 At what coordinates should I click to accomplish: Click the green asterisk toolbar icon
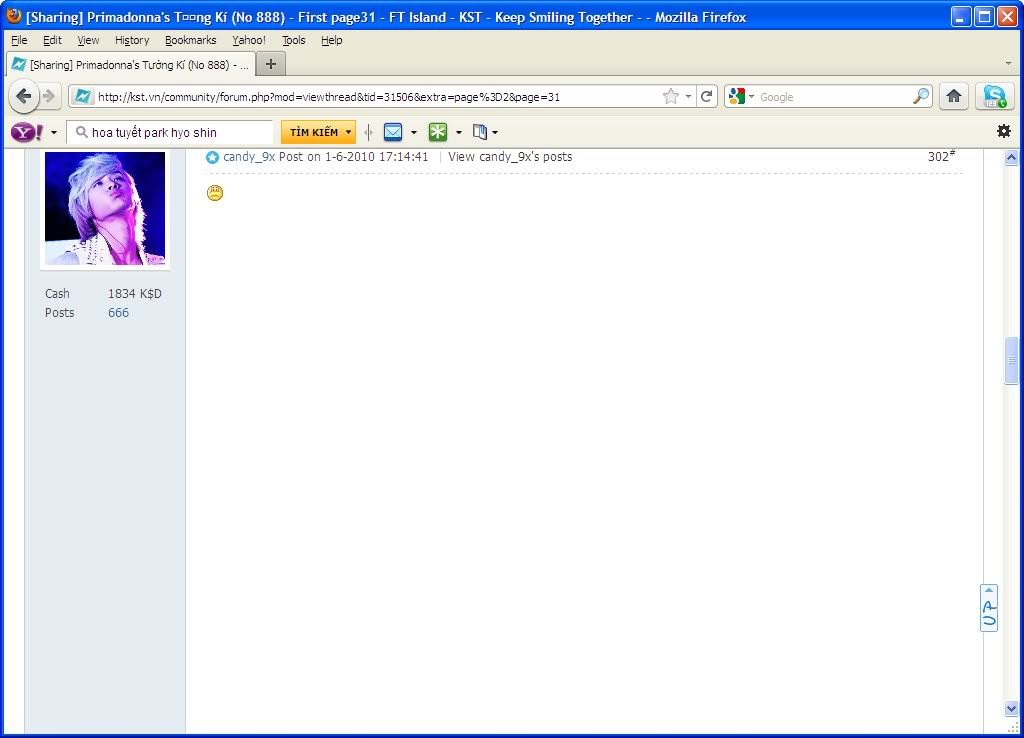coord(438,132)
